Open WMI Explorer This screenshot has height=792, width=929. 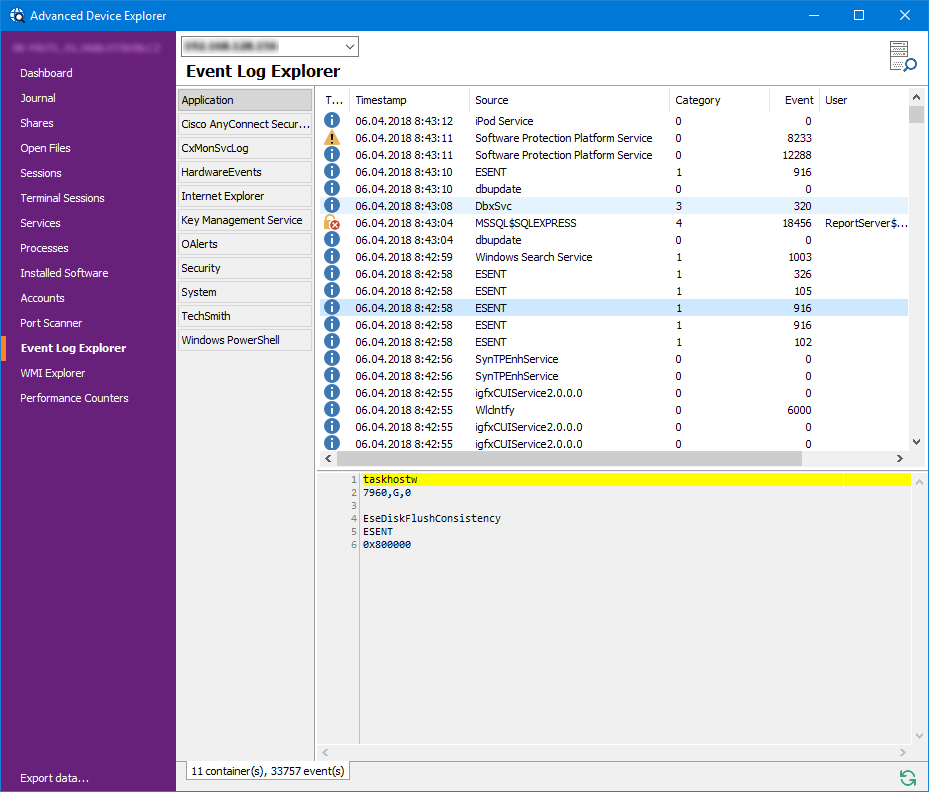53,373
